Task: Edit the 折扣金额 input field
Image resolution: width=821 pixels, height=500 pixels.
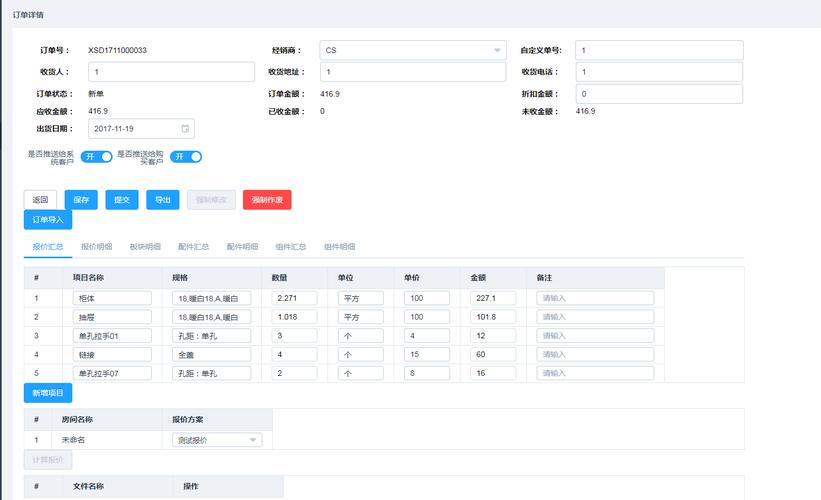Action: [x=659, y=94]
